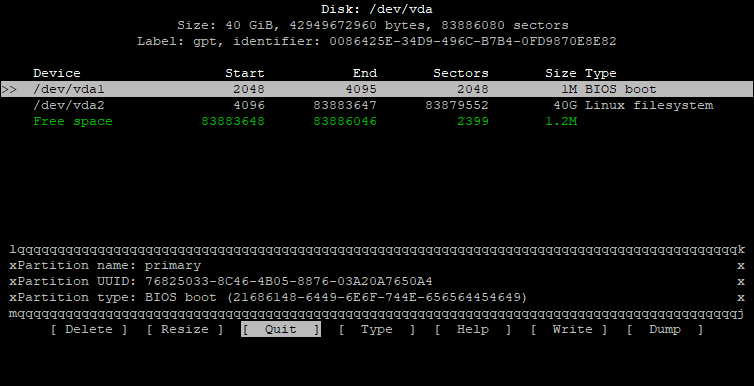Click the Partition type BIOS boot line
754x386 pixels.
coord(272,298)
